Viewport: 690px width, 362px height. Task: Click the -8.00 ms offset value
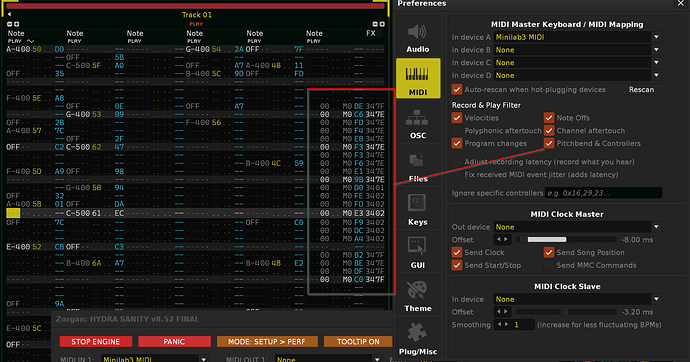(637, 240)
